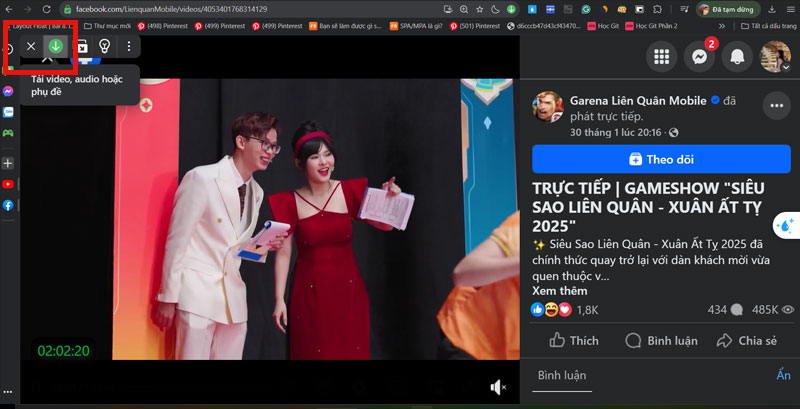
Task: Open the Grammarly extension icon
Action: (587, 9)
